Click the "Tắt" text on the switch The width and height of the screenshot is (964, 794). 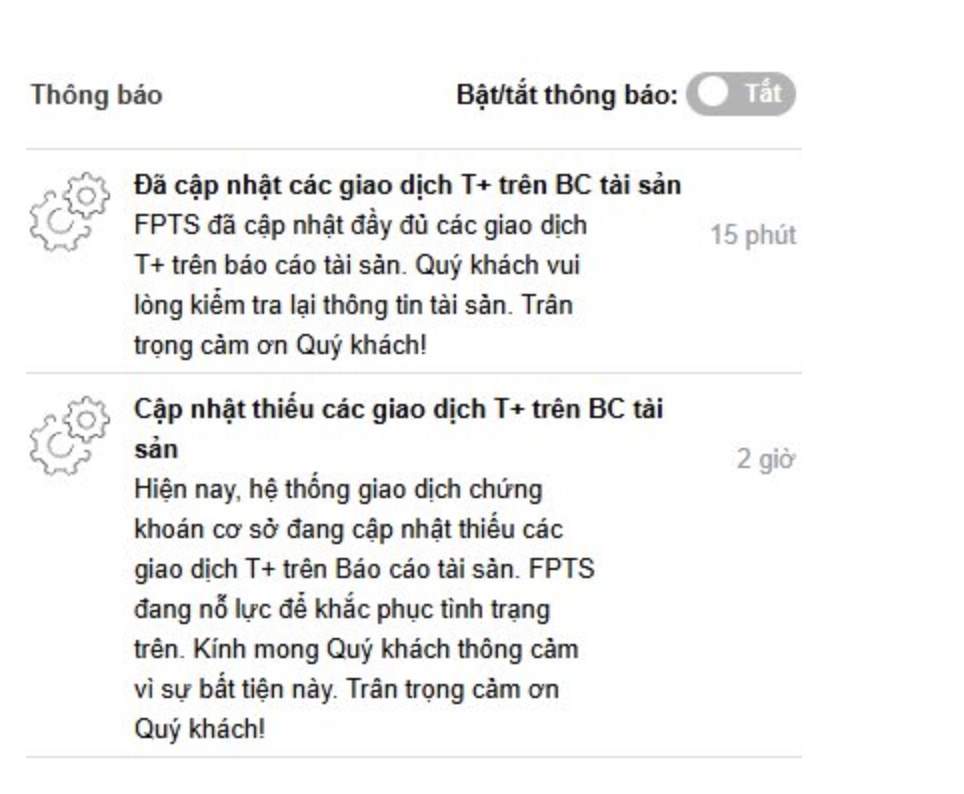click(763, 93)
